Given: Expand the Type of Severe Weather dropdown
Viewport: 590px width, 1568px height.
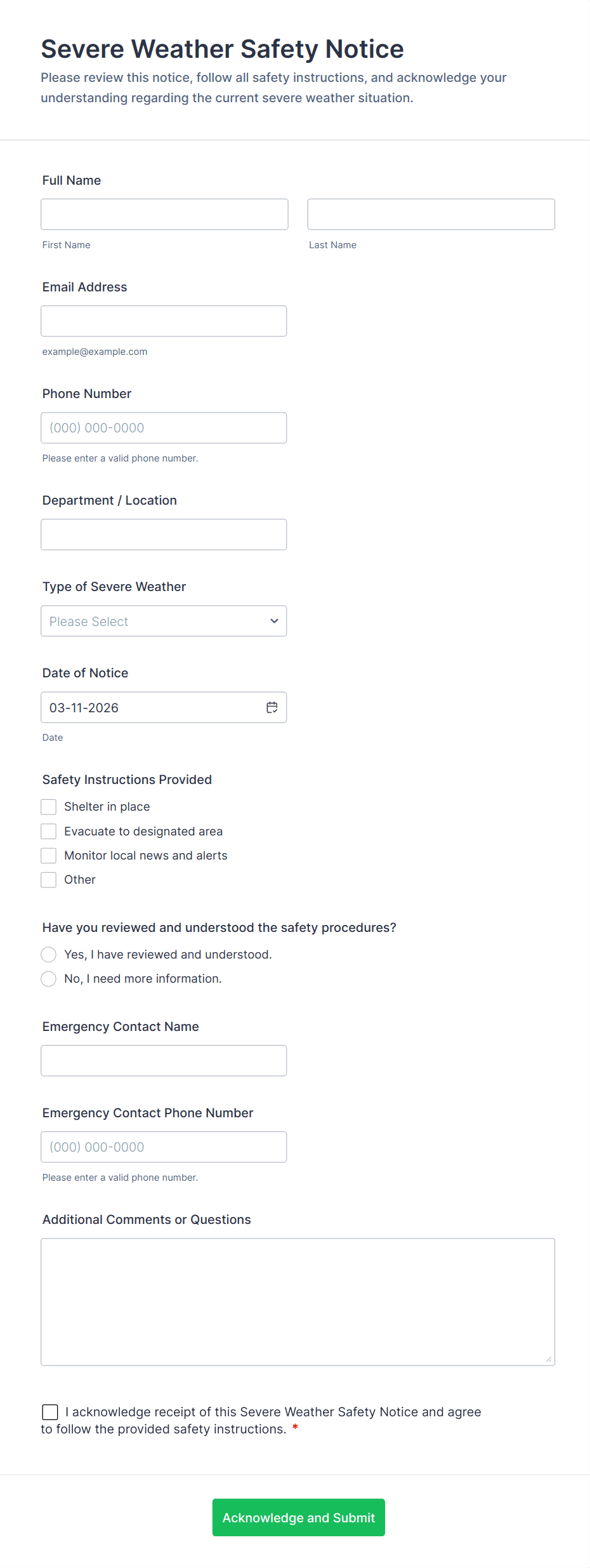Looking at the screenshot, I should (x=164, y=621).
